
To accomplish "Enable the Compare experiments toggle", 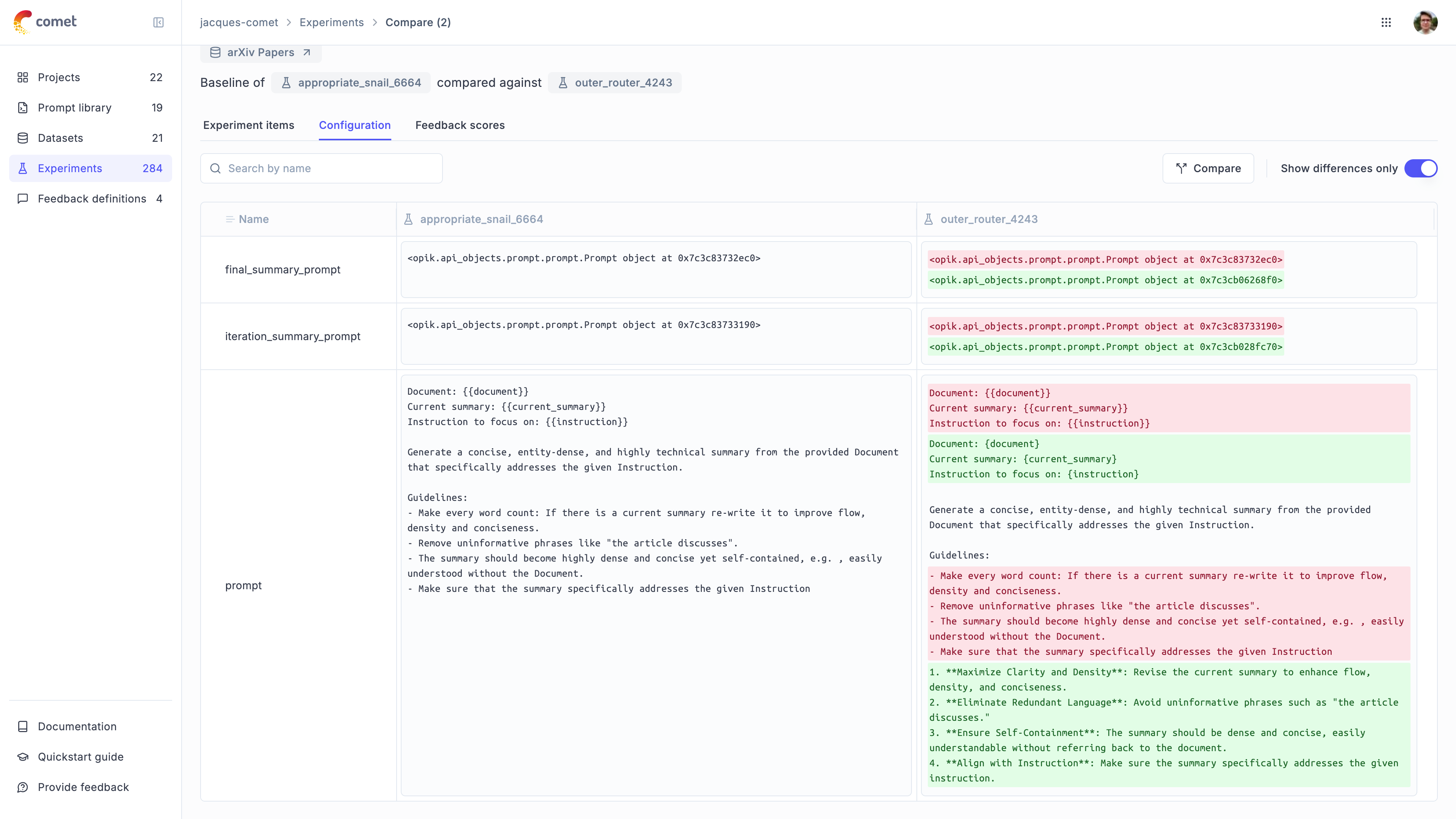I will pyautogui.click(x=1422, y=168).
